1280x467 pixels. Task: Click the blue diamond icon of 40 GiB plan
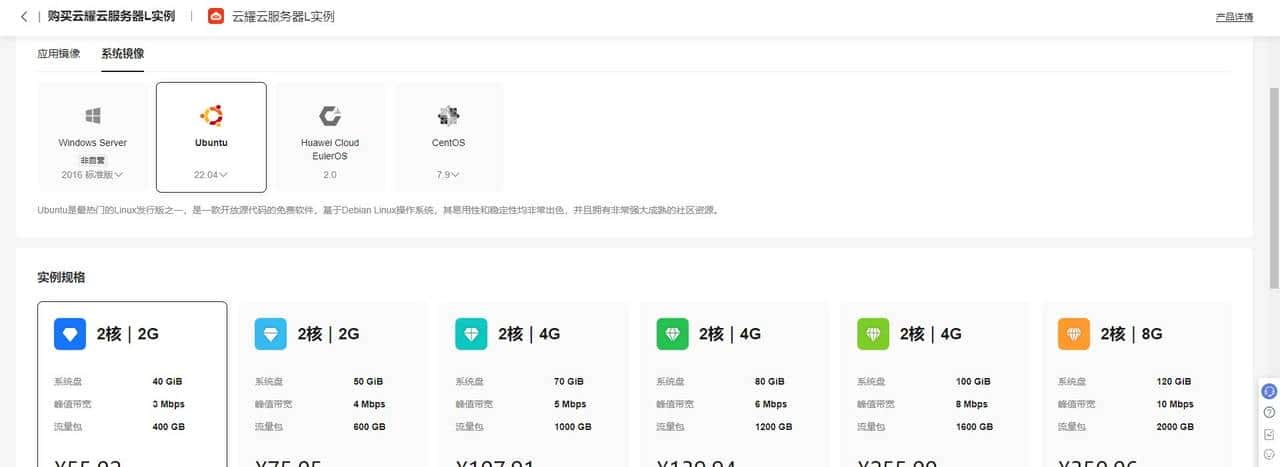click(x=70, y=334)
